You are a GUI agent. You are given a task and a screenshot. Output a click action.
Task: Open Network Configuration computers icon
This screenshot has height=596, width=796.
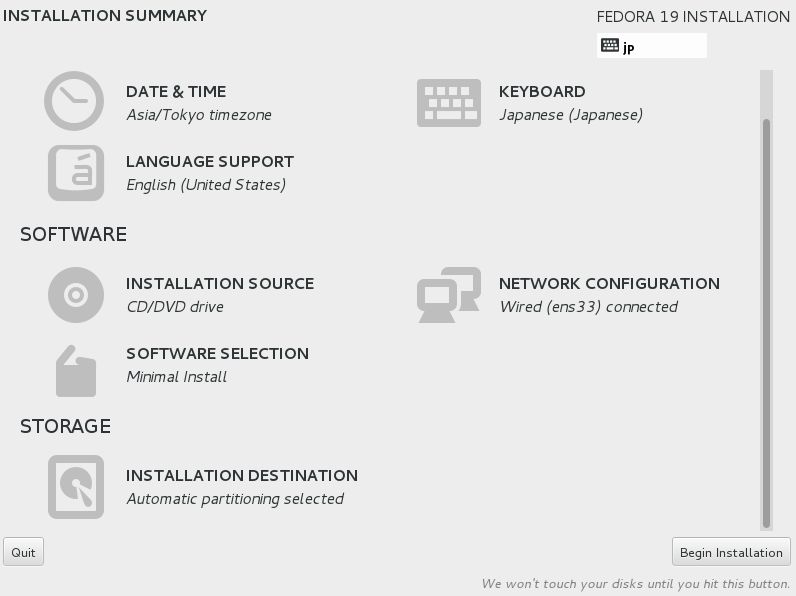click(449, 295)
